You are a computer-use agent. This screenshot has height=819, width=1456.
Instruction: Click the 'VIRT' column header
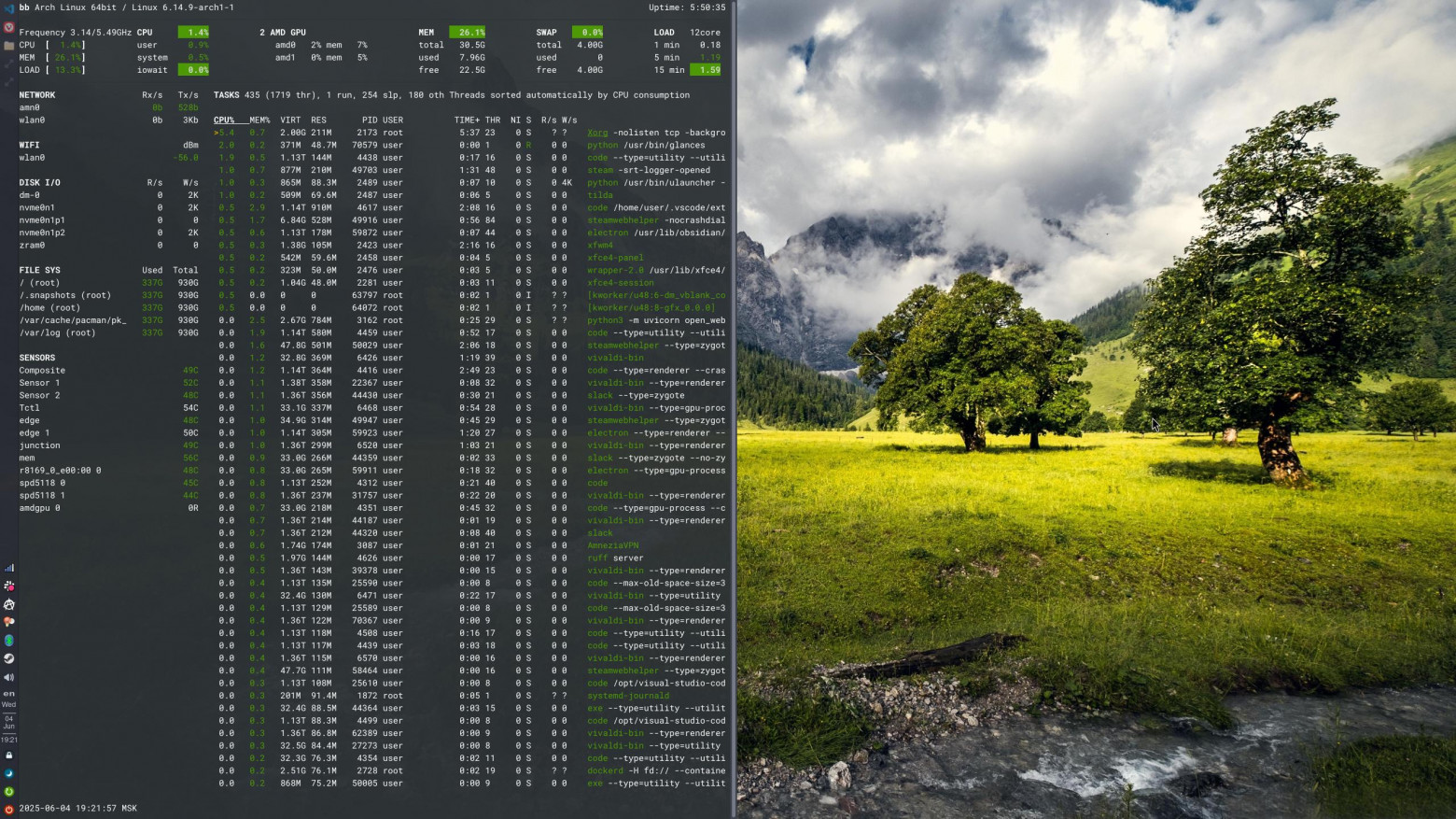[290, 120]
